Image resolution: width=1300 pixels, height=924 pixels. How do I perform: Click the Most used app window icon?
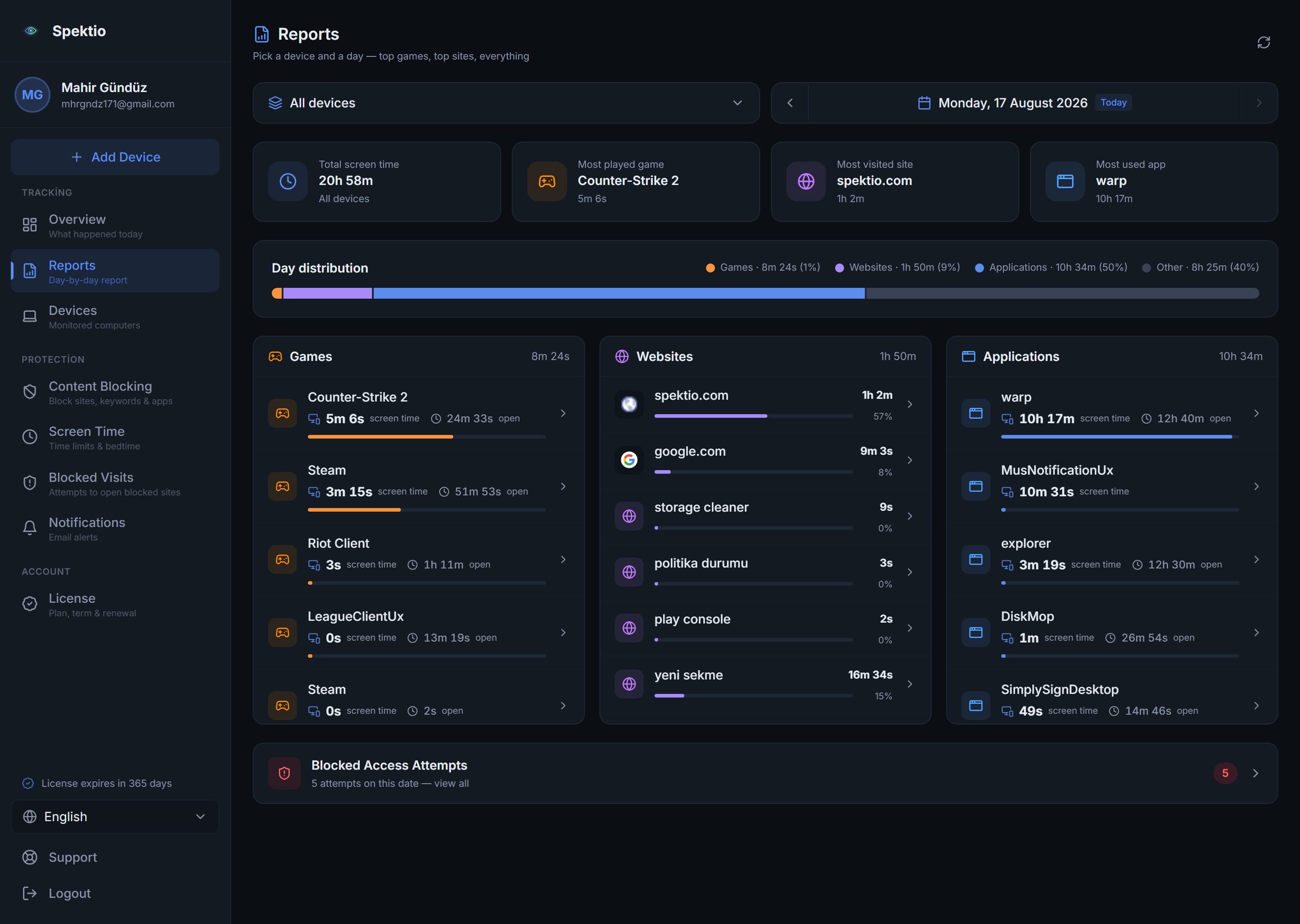(1065, 181)
